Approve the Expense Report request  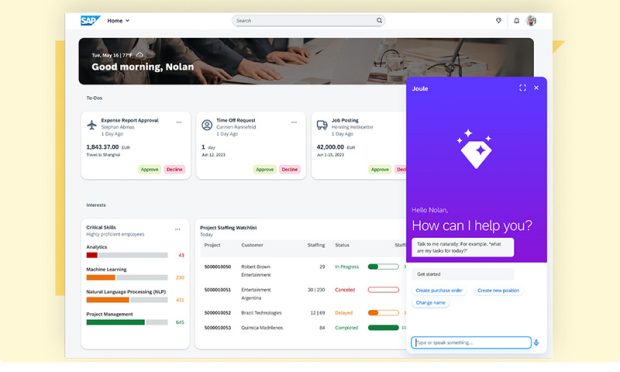click(x=149, y=169)
